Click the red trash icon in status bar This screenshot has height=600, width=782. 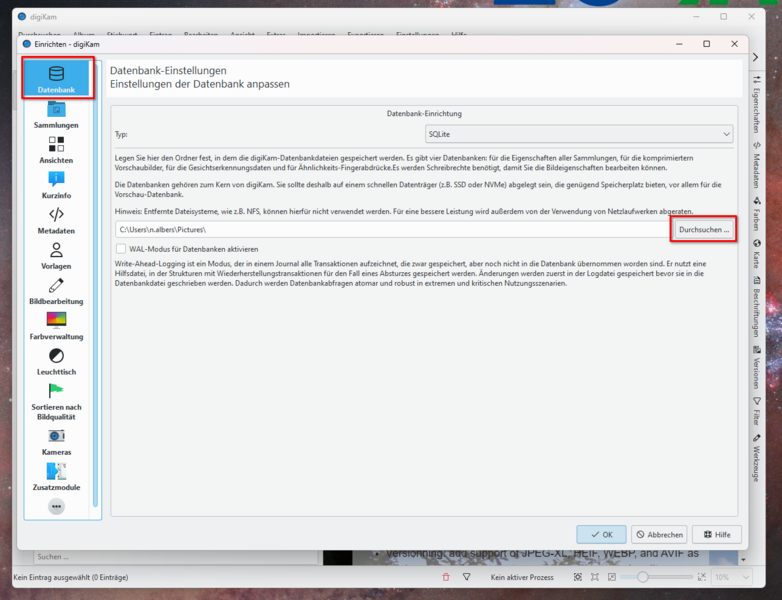[446, 577]
